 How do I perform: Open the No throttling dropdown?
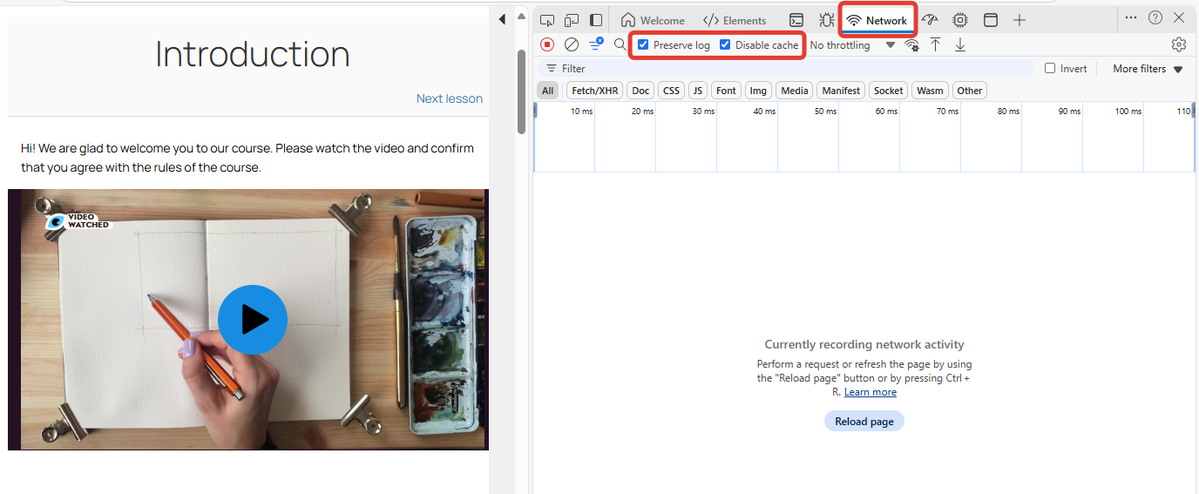coord(851,45)
